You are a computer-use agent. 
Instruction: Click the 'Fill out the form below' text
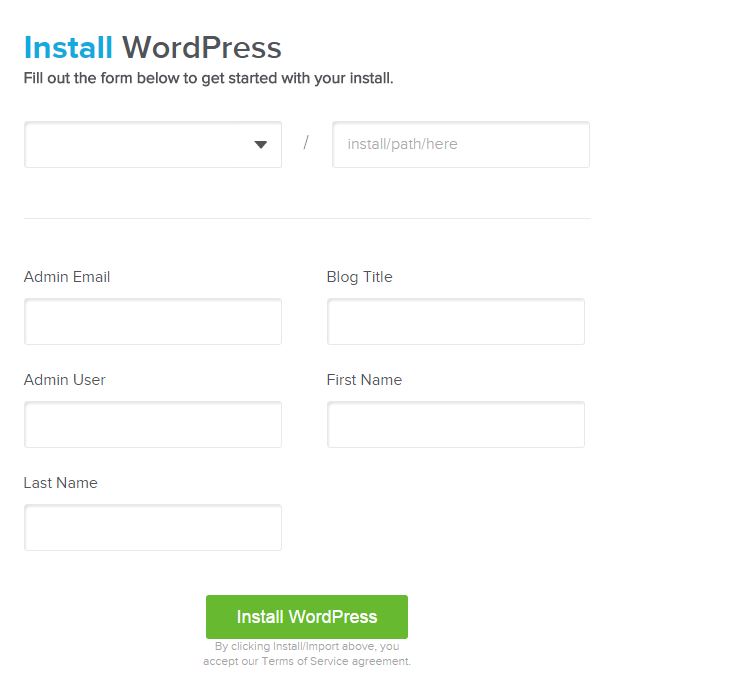tap(208, 78)
